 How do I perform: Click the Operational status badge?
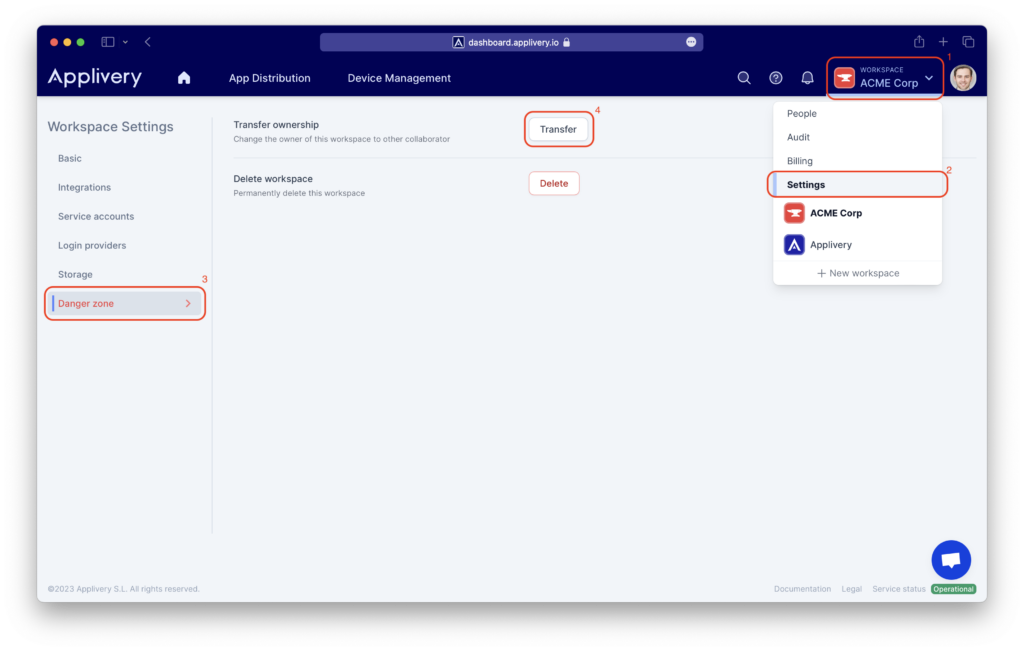(953, 589)
